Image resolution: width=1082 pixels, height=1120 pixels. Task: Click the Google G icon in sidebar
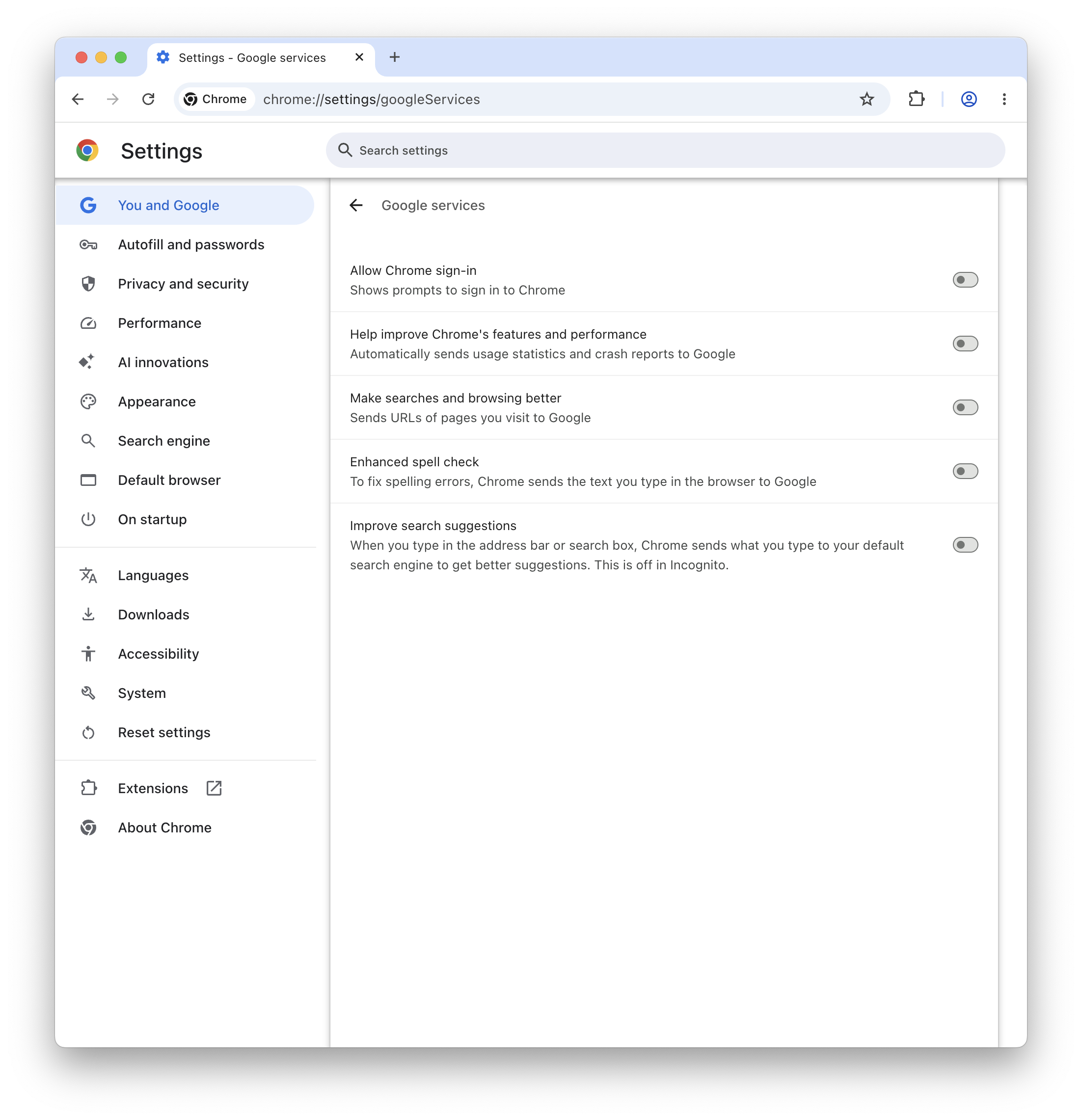point(88,205)
